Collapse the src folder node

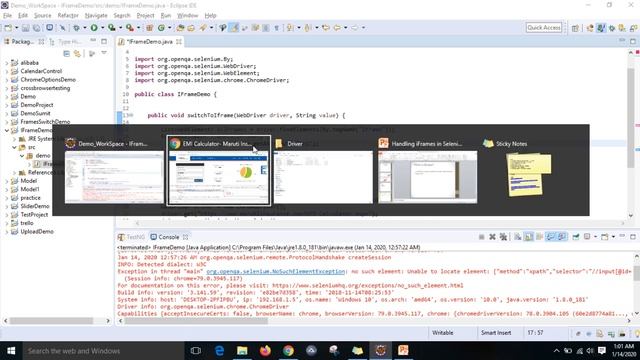[x=14, y=147]
